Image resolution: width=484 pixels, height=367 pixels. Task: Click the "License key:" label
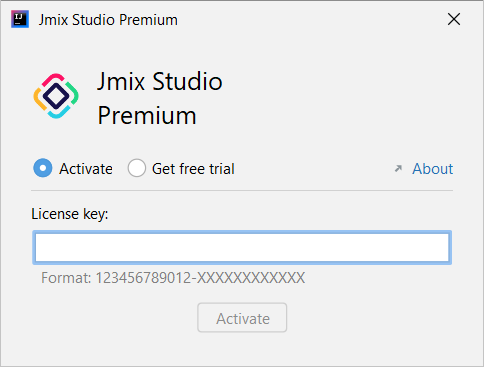pos(70,214)
